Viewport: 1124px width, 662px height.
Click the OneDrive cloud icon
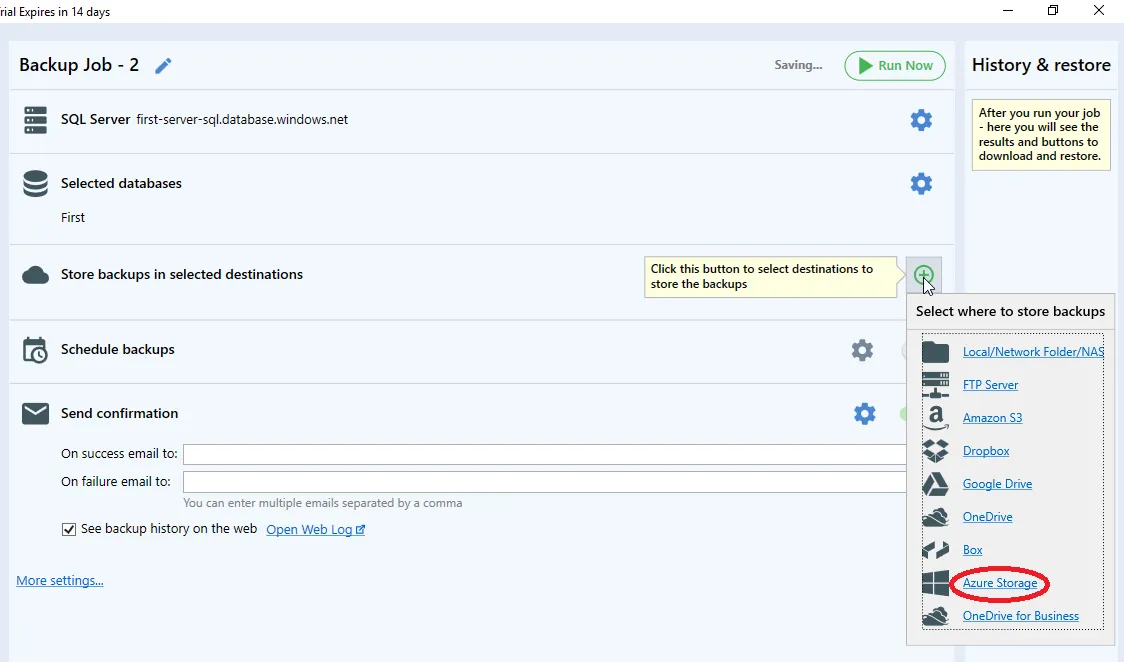935,517
